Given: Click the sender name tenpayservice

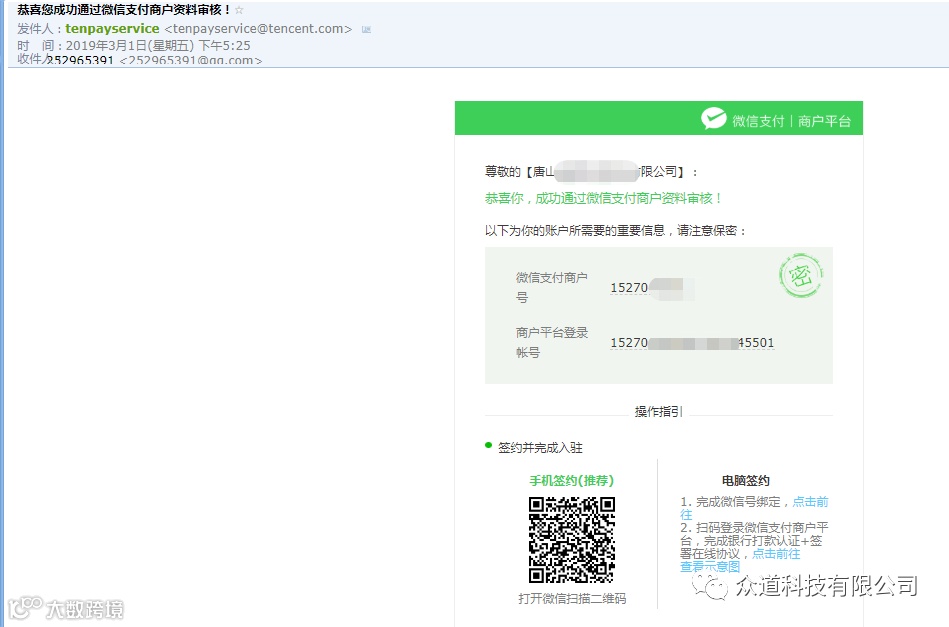Looking at the screenshot, I should pos(112,28).
